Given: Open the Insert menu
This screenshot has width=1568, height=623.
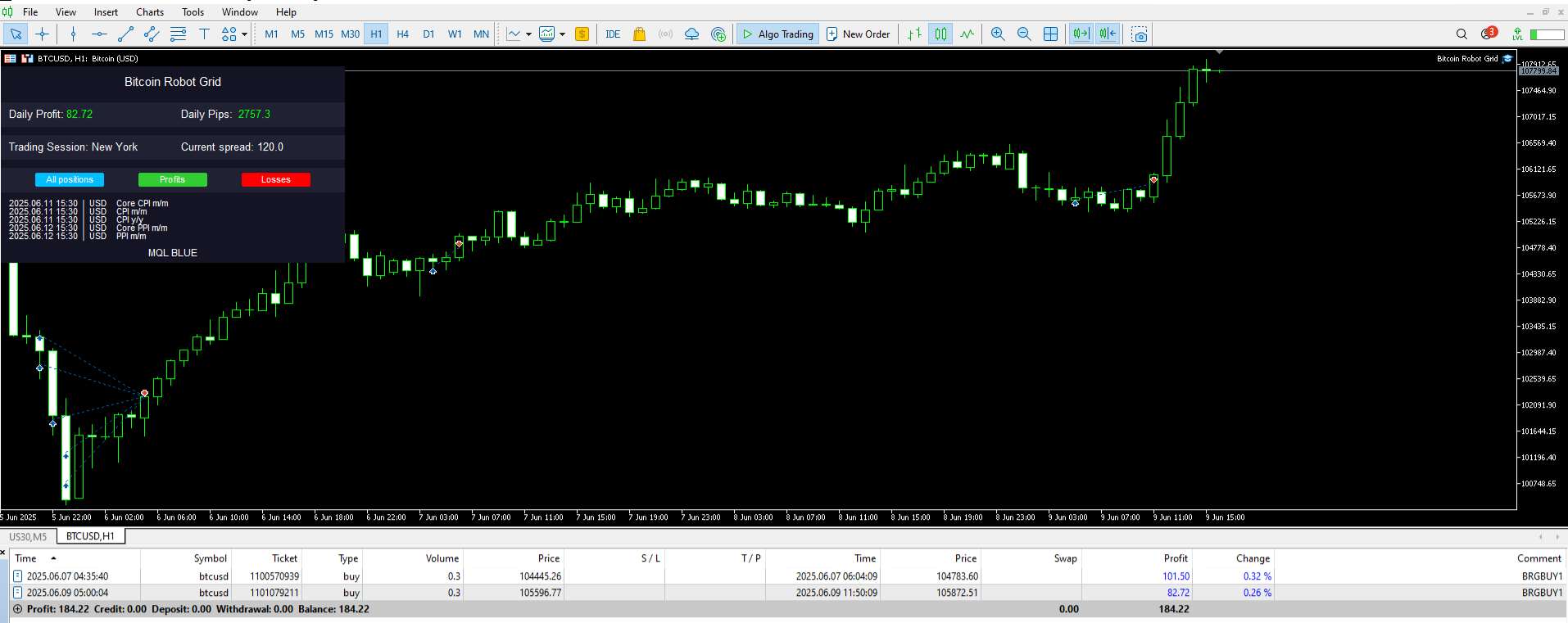Looking at the screenshot, I should tap(106, 11).
